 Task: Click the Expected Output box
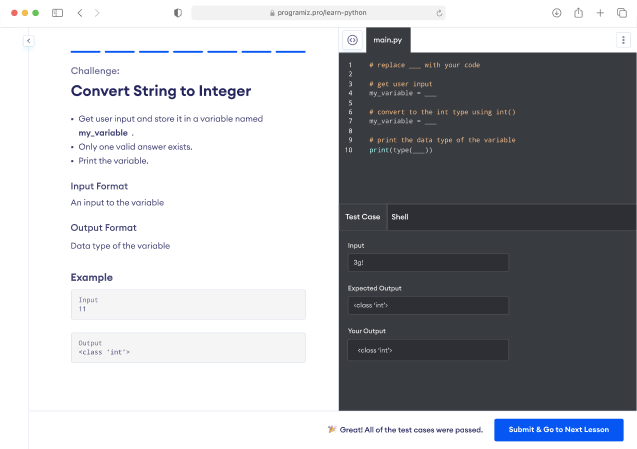(428, 305)
